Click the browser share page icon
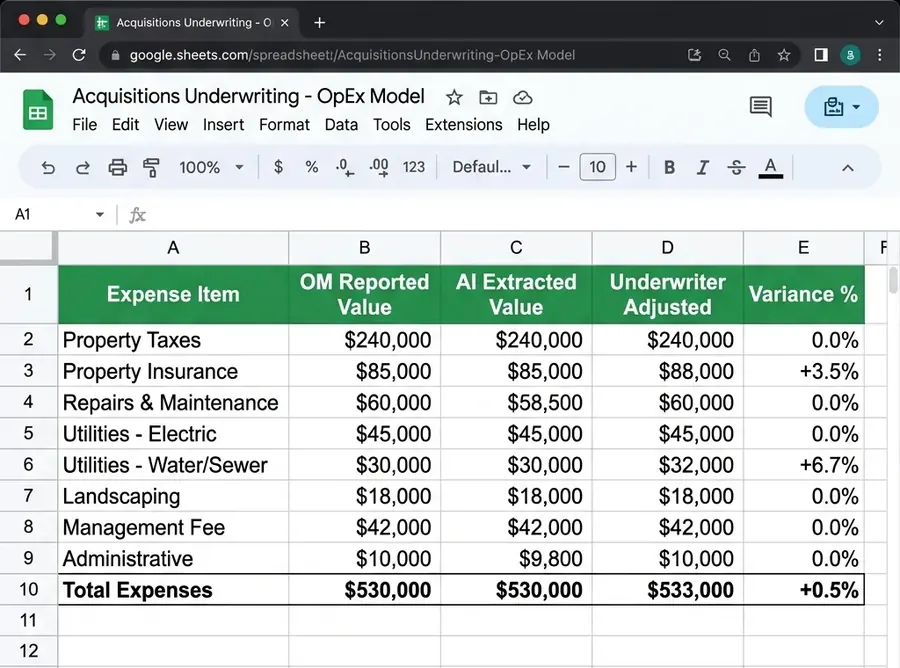The height and width of the screenshot is (668, 900). coord(754,55)
